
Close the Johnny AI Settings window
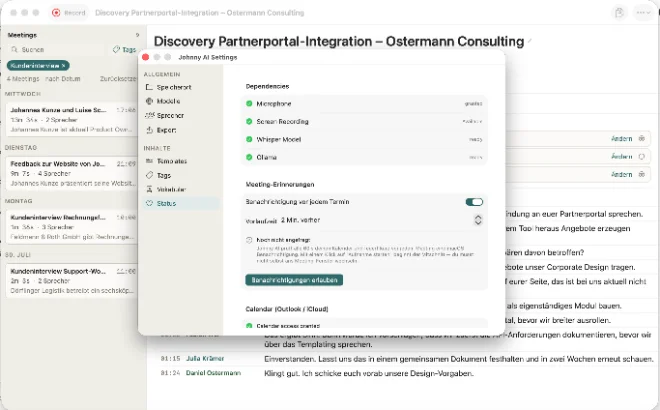(146, 57)
